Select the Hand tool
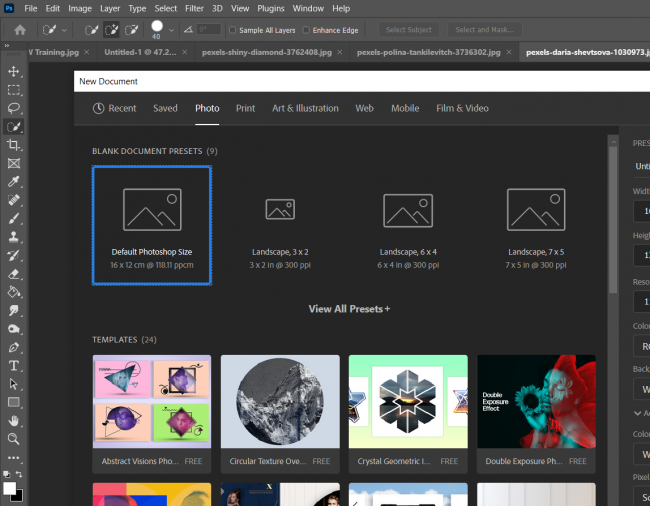Image resolution: width=650 pixels, height=506 pixels. pyautogui.click(x=14, y=421)
